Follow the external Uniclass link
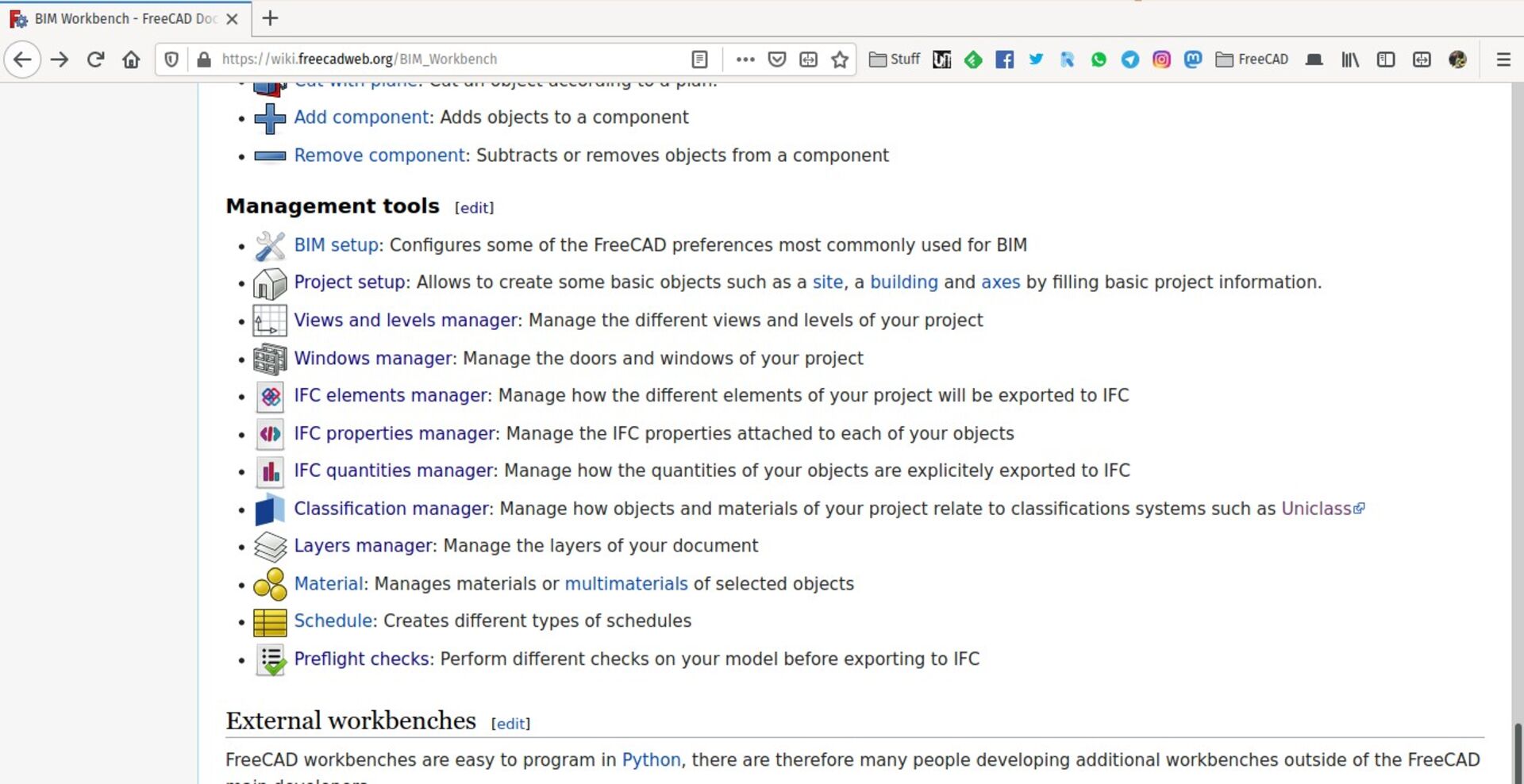 [1323, 509]
